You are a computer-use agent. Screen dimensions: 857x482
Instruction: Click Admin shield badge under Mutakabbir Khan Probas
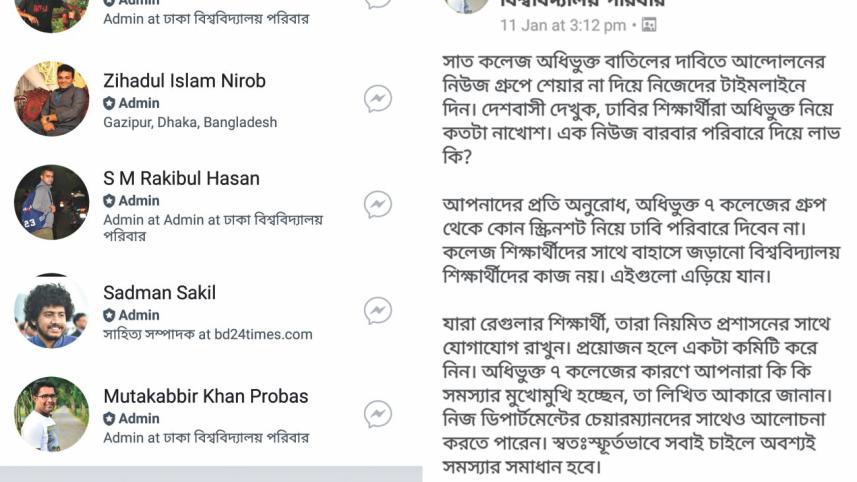[x=110, y=419]
